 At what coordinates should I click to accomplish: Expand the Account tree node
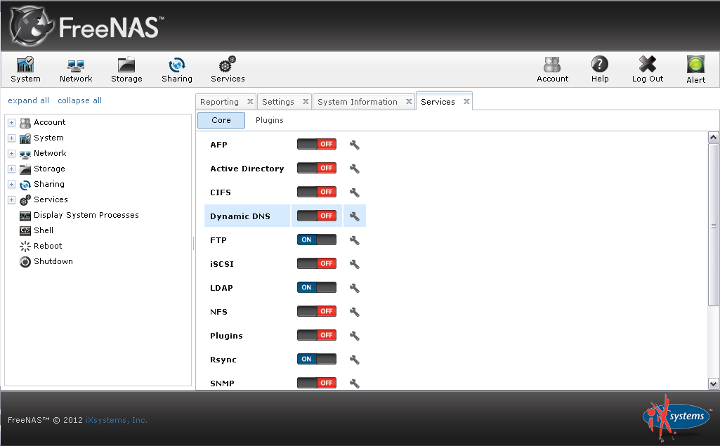pos(12,123)
